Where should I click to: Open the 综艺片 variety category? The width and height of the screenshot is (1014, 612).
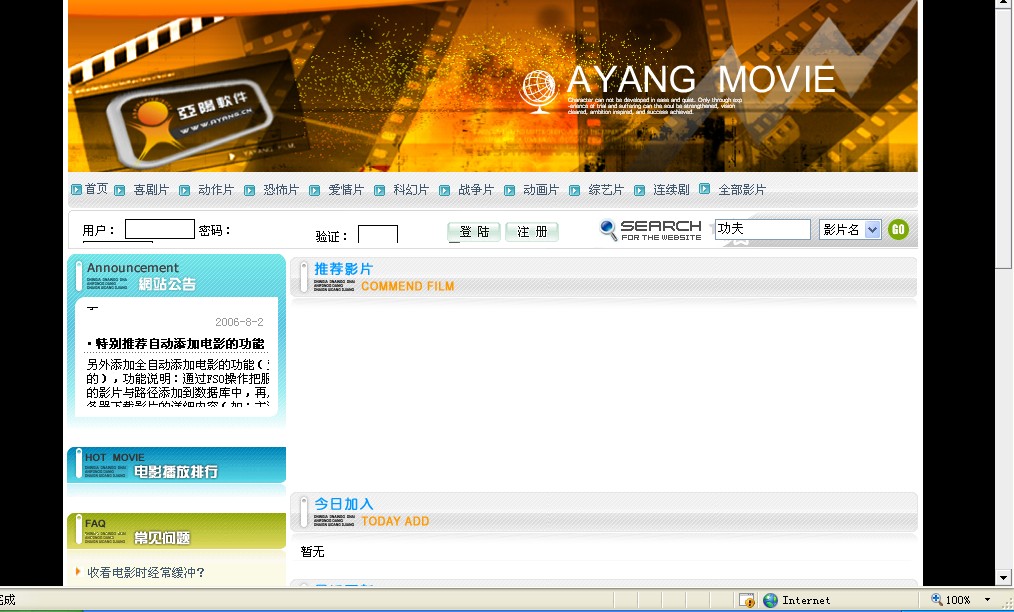click(606, 190)
